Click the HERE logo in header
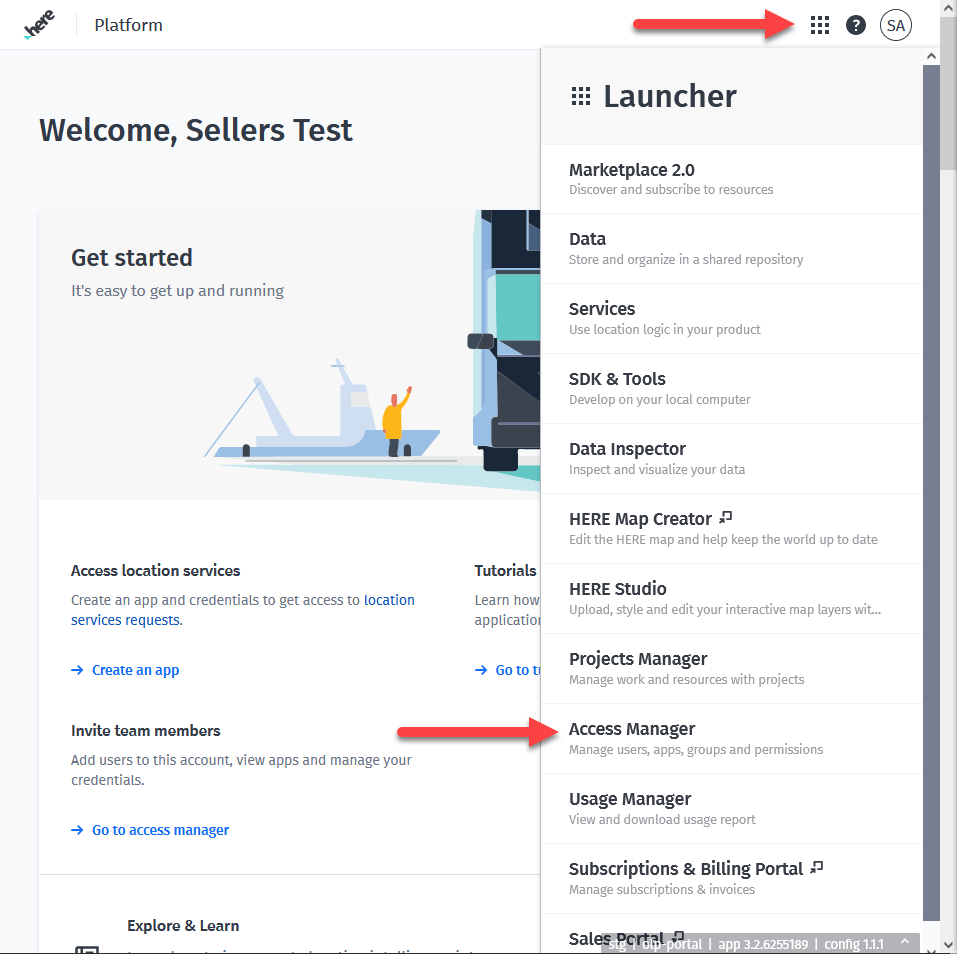957x954 pixels. pyautogui.click(x=38, y=25)
